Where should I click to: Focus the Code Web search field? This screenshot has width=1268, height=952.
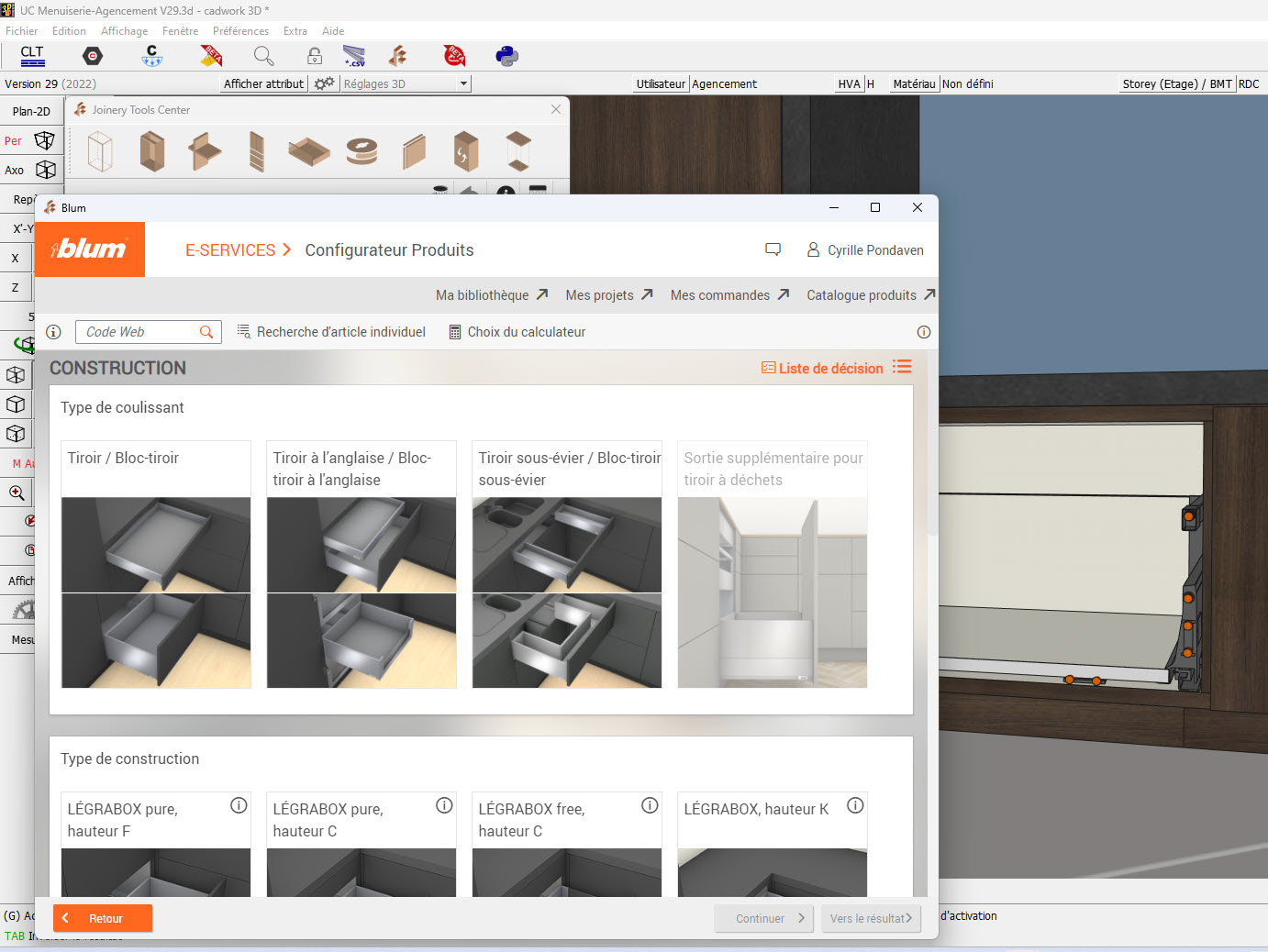click(x=148, y=332)
